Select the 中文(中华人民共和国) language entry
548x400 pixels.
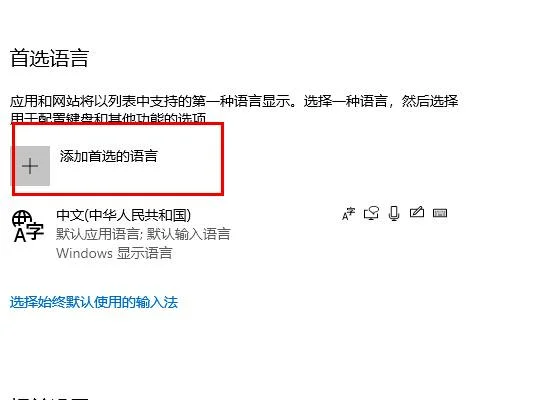coord(124,215)
